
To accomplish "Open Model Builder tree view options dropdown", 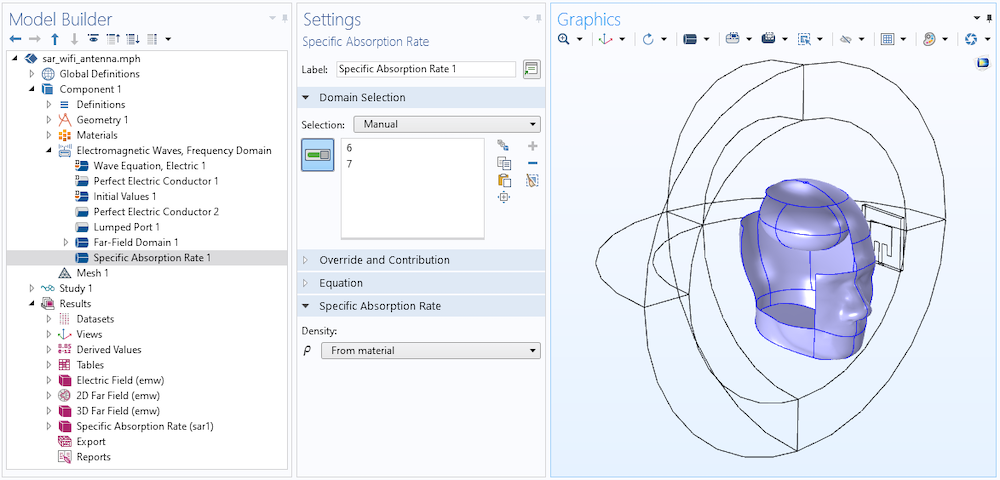I will 168,40.
